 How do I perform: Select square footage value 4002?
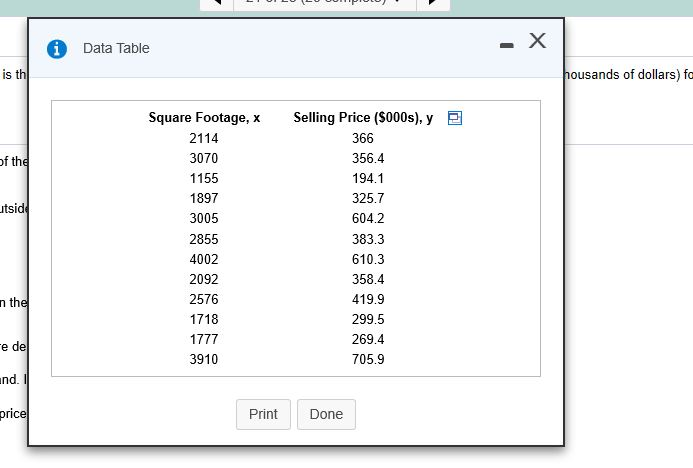pyautogui.click(x=204, y=259)
